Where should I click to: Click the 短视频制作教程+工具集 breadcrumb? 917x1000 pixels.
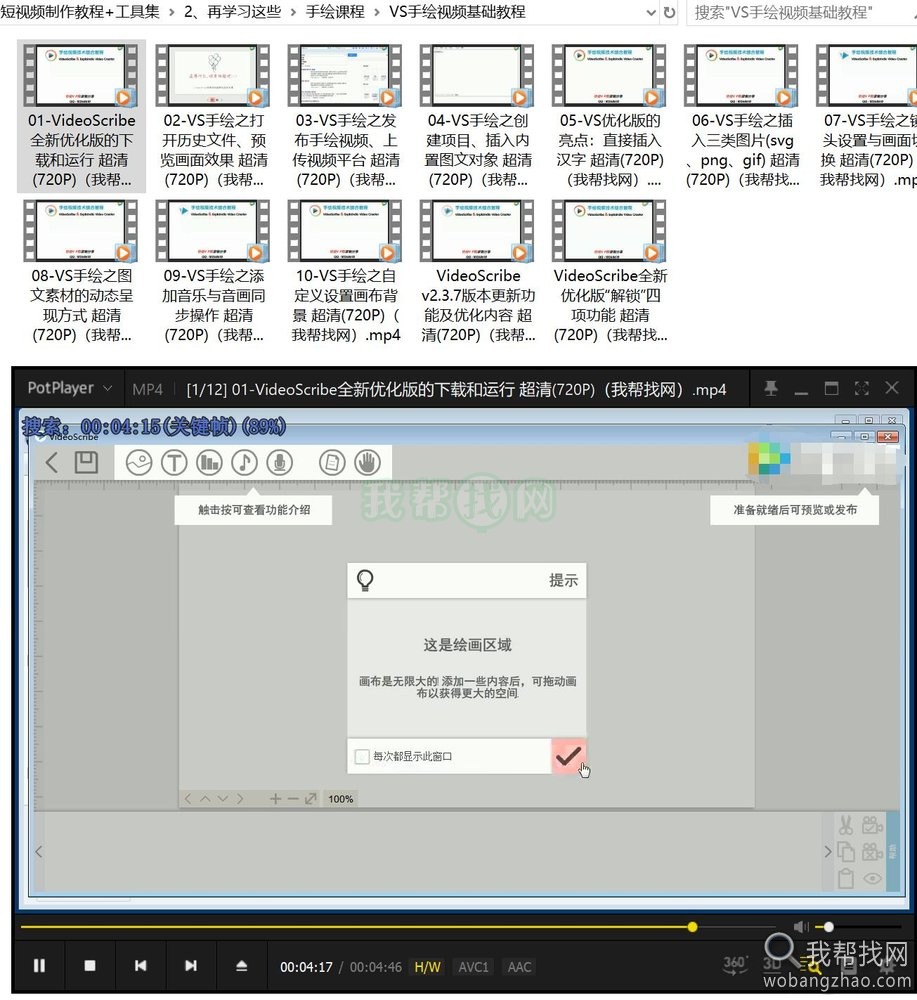point(80,11)
